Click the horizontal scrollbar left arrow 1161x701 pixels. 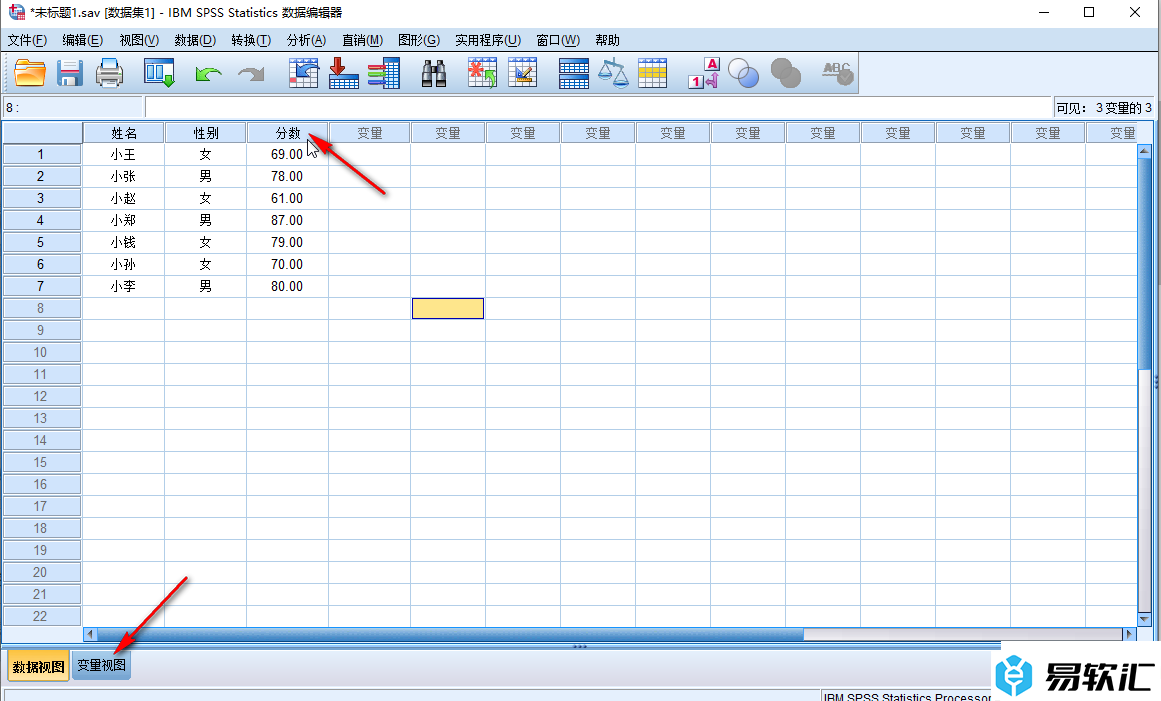[90, 634]
